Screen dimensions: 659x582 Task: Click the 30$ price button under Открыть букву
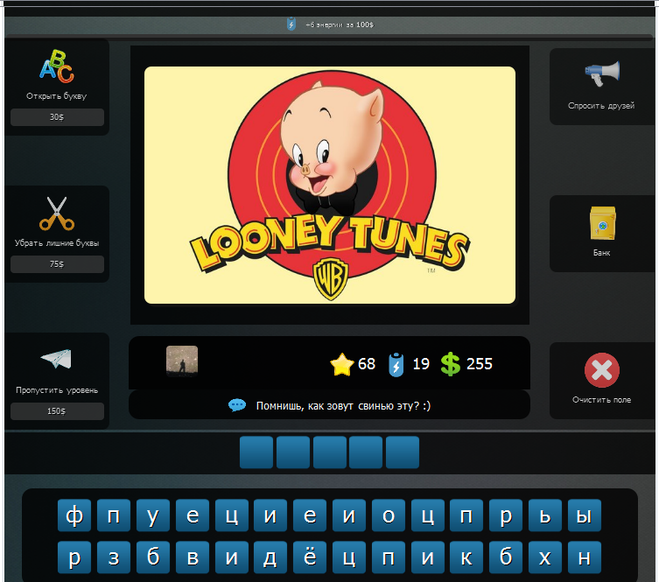57,117
